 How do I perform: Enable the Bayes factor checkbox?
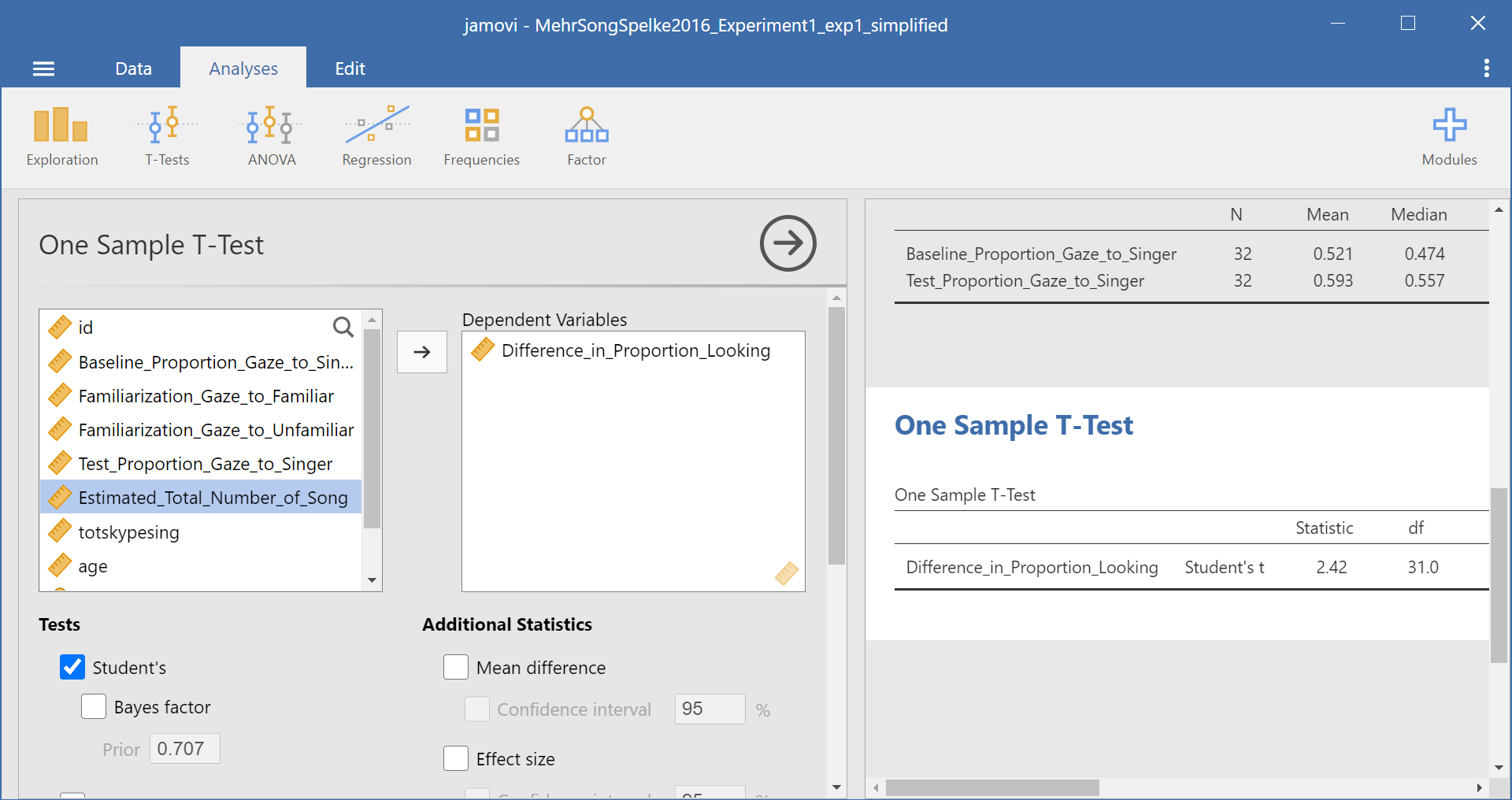coord(94,706)
